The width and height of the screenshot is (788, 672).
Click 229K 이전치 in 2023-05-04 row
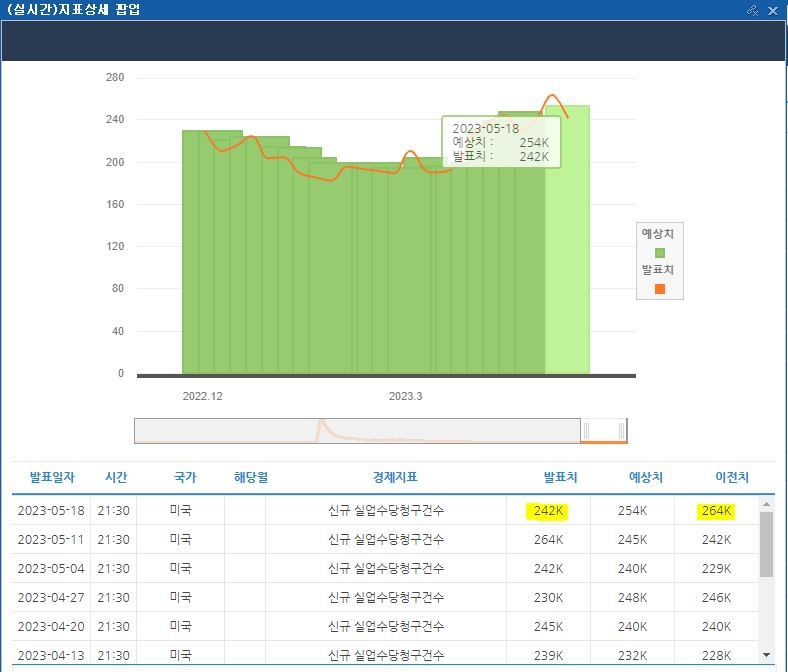tap(716, 568)
